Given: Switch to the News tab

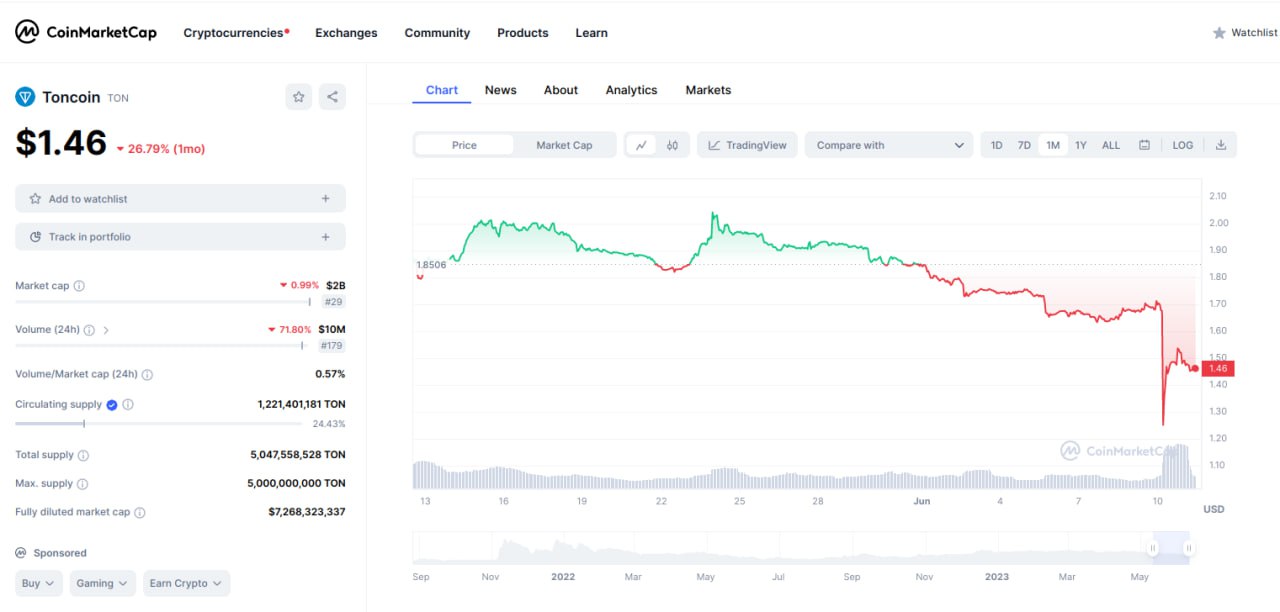Looking at the screenshot, I should 501,90.
